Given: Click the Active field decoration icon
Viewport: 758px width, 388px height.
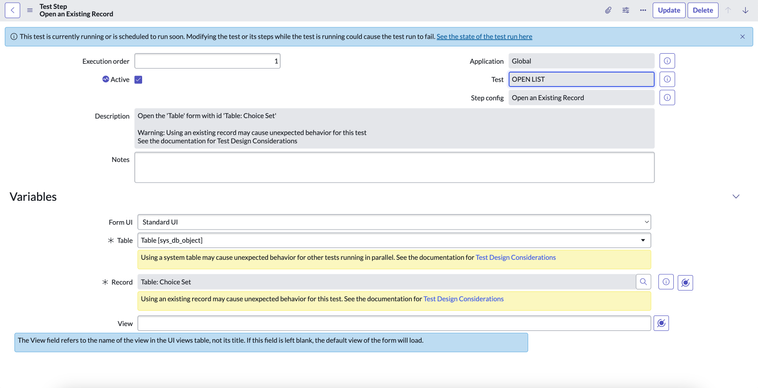Looking at the screenshot, I should [x=105, y=79].
